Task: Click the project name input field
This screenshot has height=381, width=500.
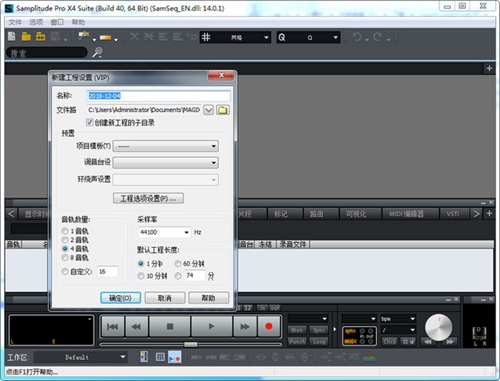Action: [x=158, y=96]
